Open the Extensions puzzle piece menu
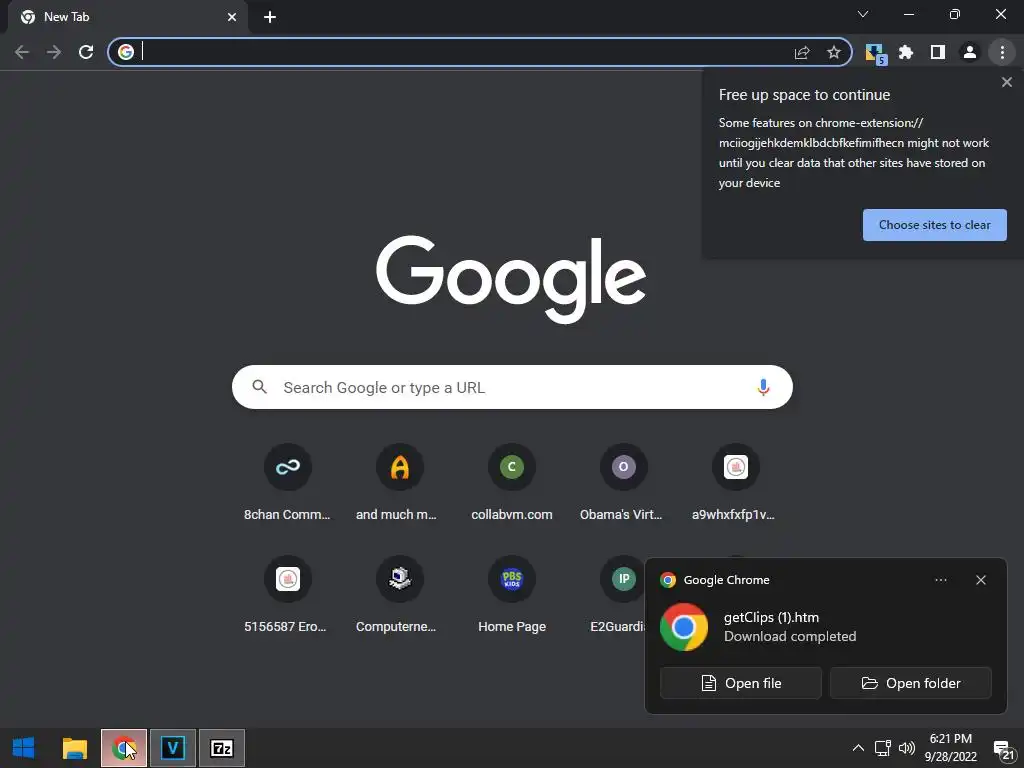This screenshot has width=1024, height=768. pyautogui.click(x=906, y=52)
